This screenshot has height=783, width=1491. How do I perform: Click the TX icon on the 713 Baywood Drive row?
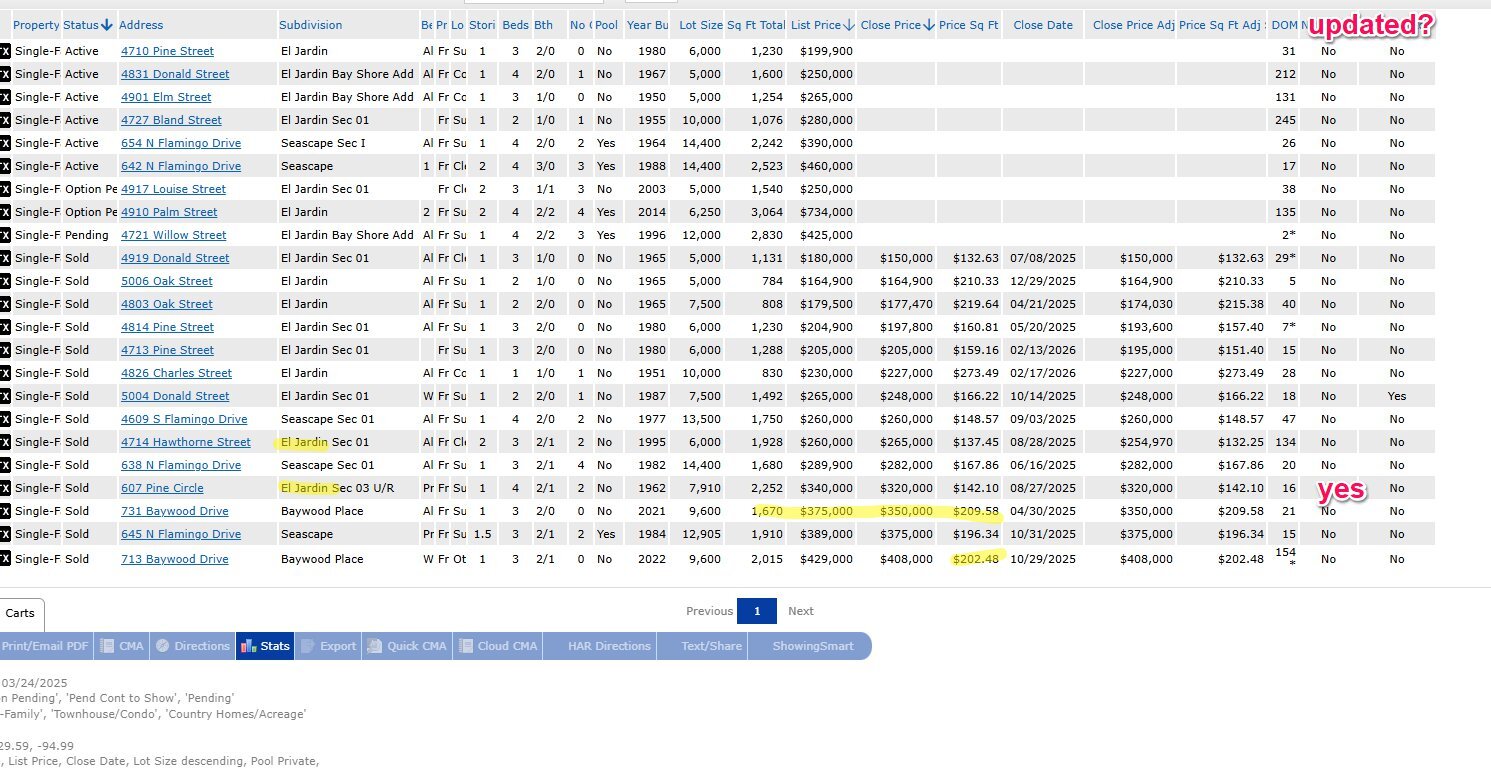(5, 559)
